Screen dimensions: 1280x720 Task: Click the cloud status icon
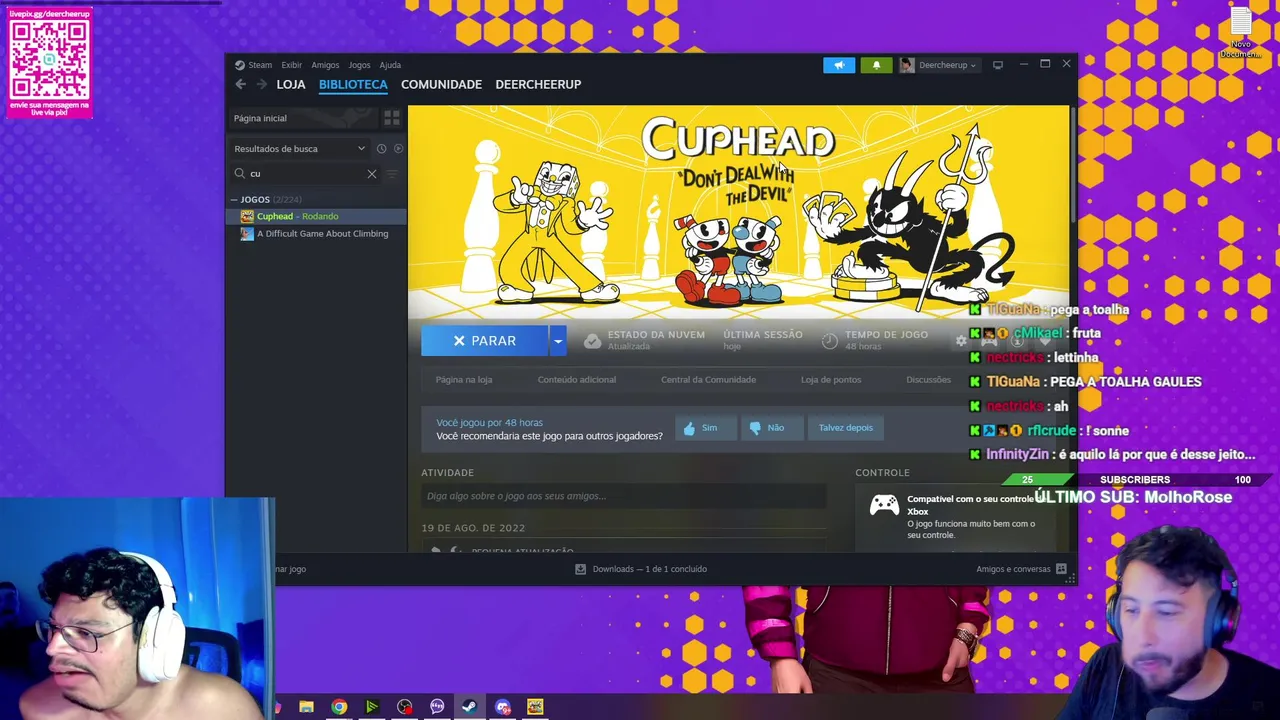592,341
